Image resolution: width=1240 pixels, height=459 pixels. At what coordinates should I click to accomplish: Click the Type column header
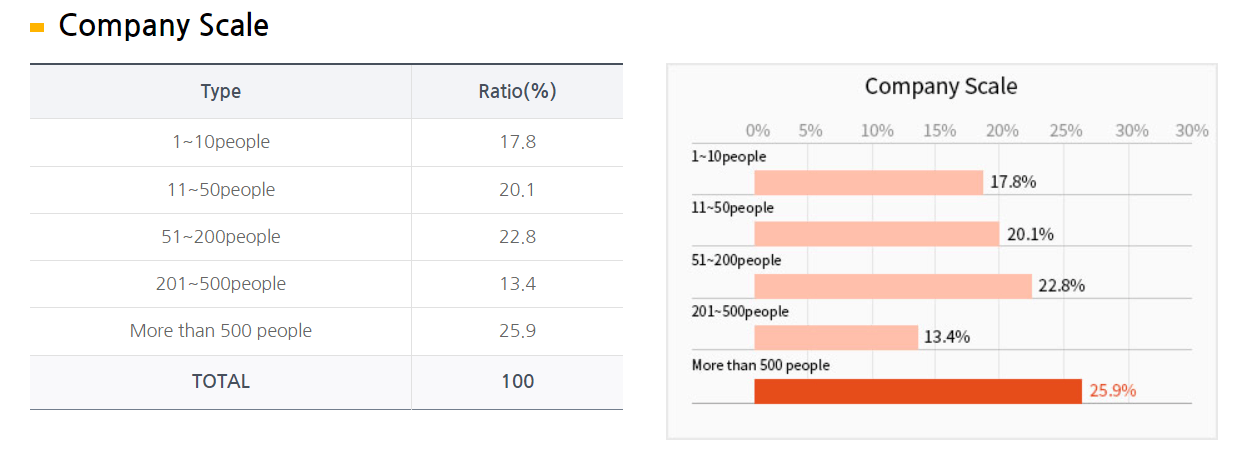(x=220, y=91)
